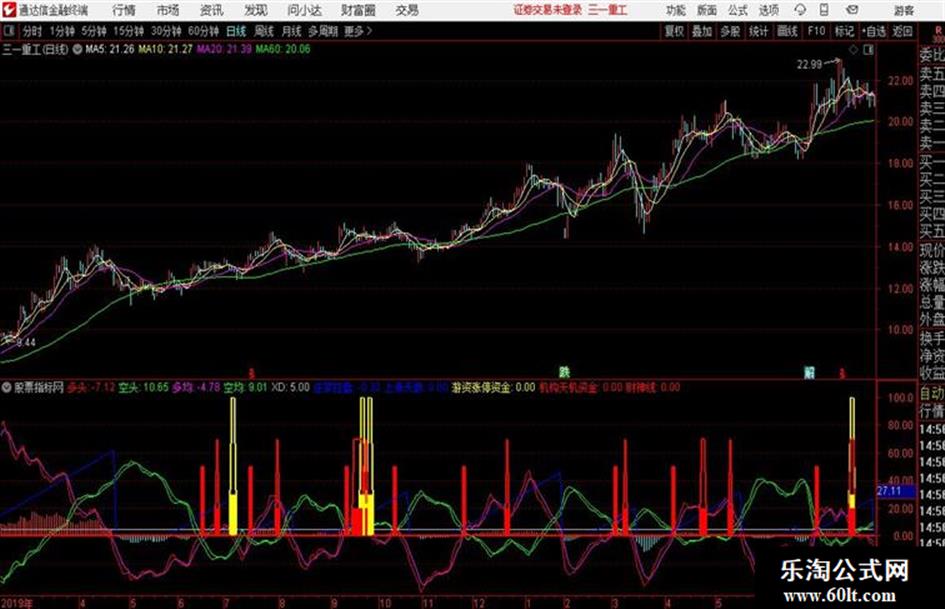945x609 pixels.
Task: Switch to 周线 weekly chart
Action: (x=264, y=31)
